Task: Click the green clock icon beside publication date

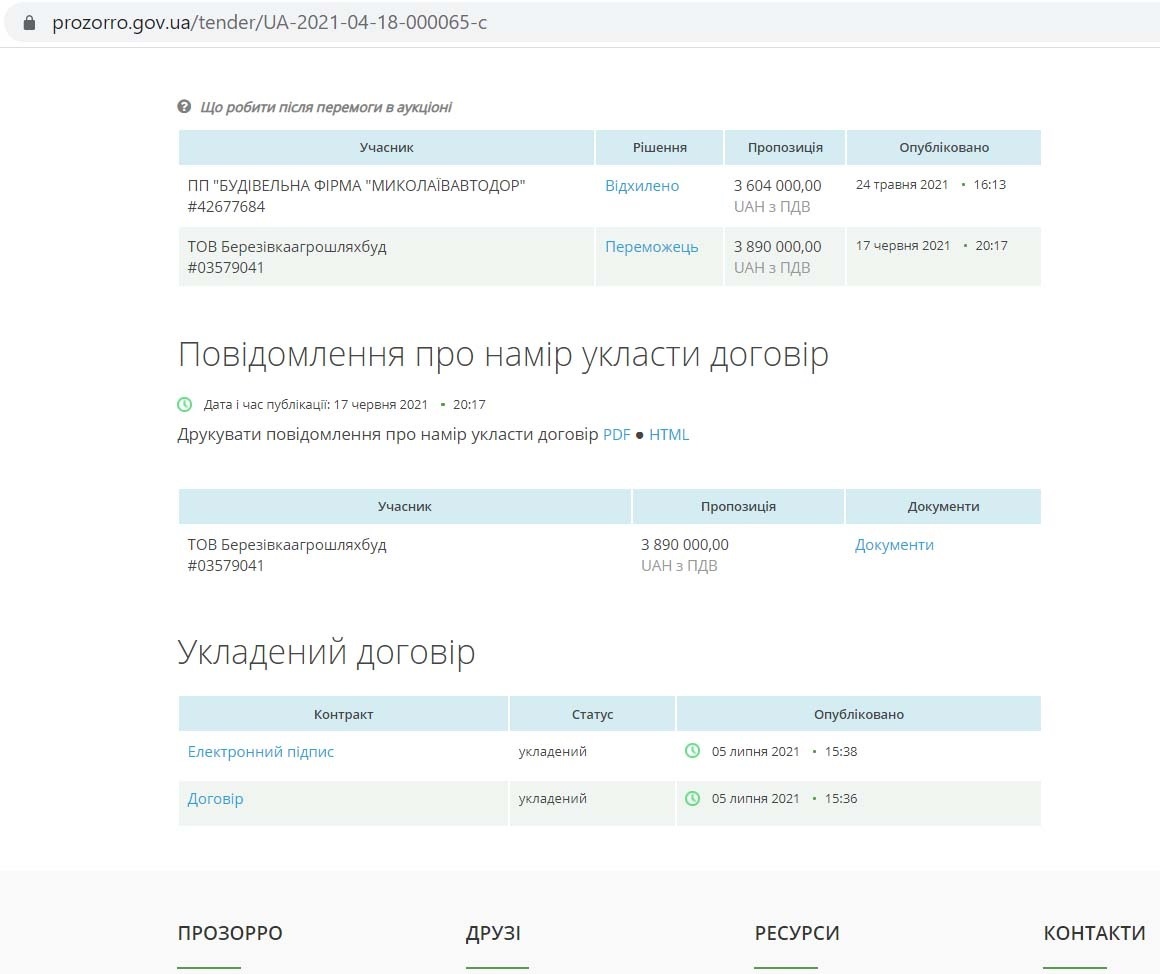Action: coord(185,405)
